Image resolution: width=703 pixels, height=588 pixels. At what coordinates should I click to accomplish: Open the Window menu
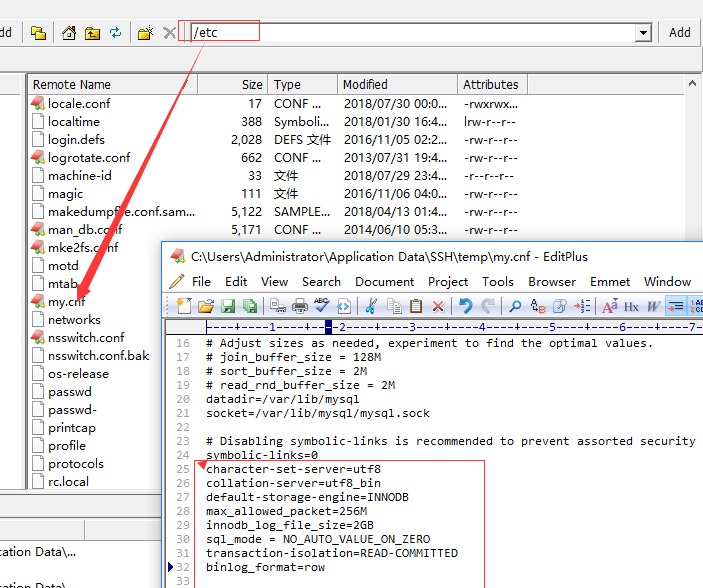click(x=668, y=282)
